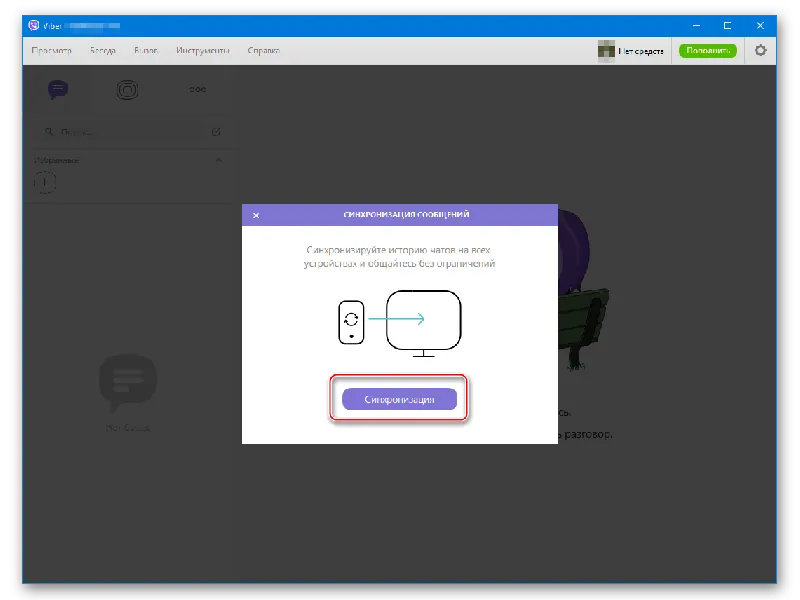
Task: Click the Нет средств balance label
Action: click(643, 50)
